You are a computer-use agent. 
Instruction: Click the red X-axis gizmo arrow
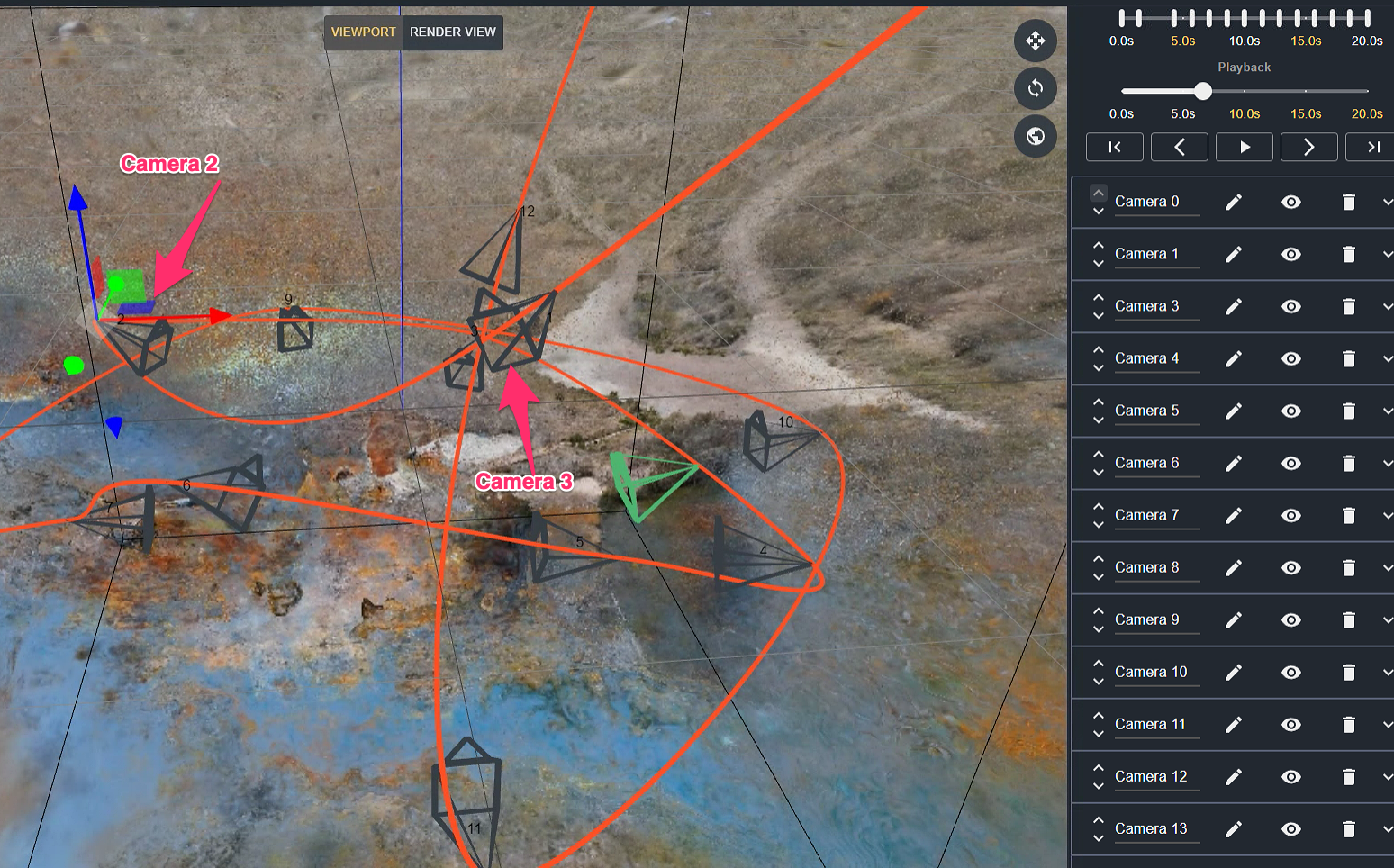click(220, 316)
